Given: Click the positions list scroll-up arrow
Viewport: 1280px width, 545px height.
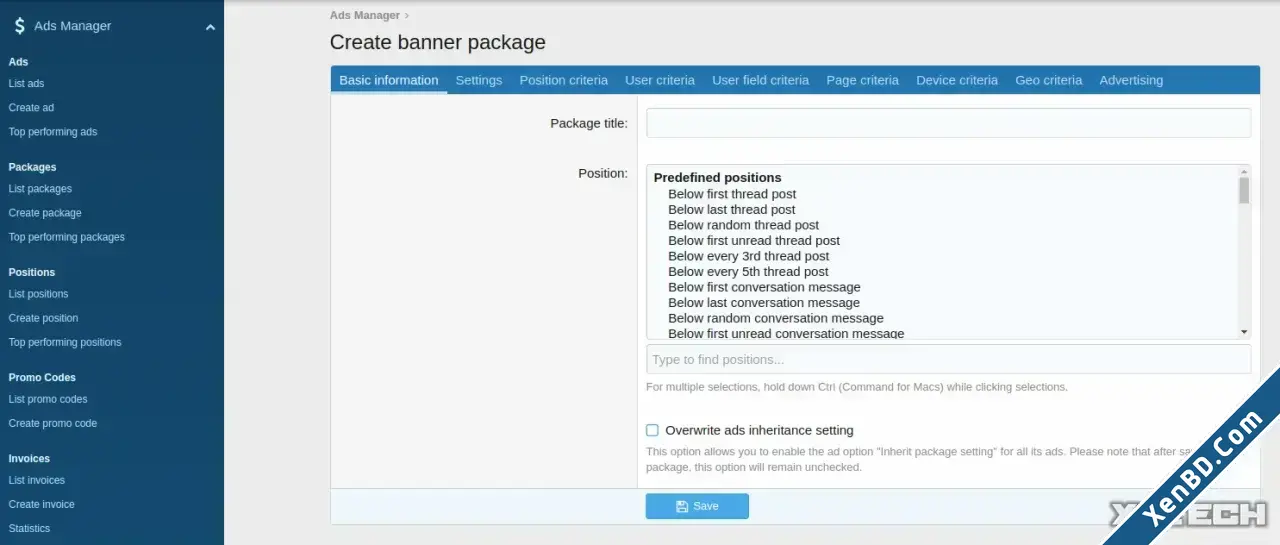Looking at the screenshot, I should (x=1244, y=171).
